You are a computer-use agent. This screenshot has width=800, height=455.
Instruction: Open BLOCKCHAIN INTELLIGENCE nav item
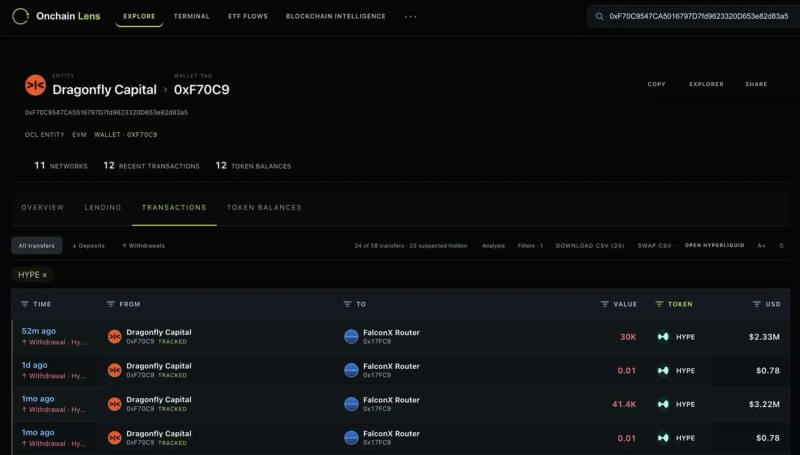pos(336,16)
